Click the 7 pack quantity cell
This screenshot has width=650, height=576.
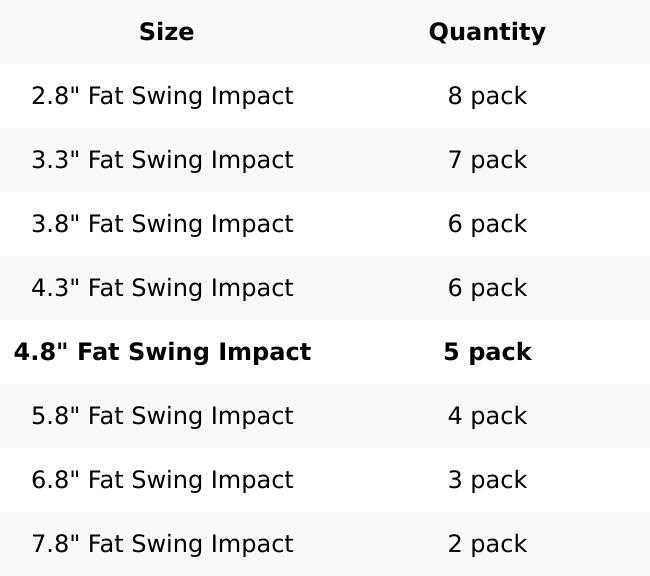[x=487, y=160]
